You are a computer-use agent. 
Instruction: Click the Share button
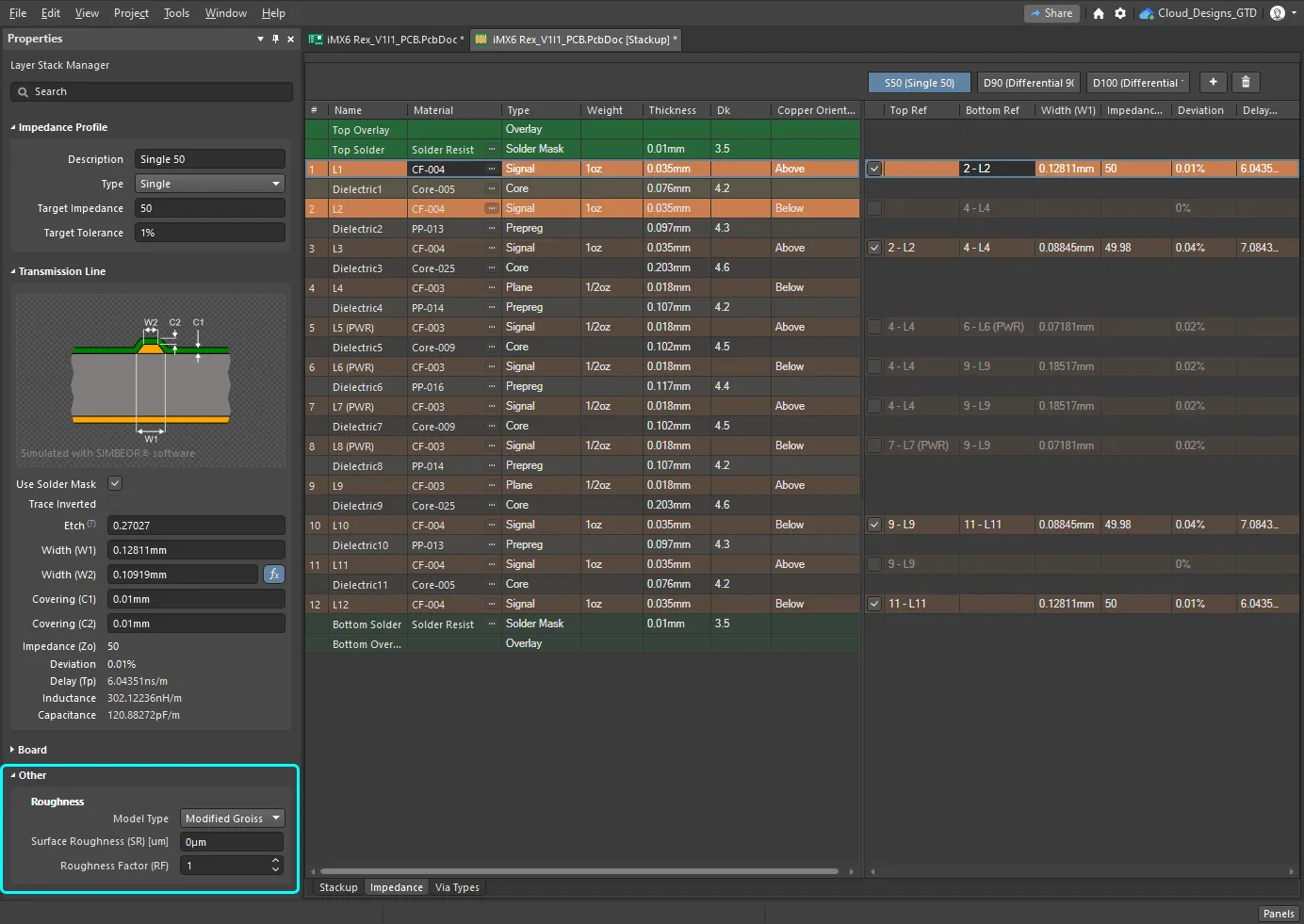[x=1051, y=13]
